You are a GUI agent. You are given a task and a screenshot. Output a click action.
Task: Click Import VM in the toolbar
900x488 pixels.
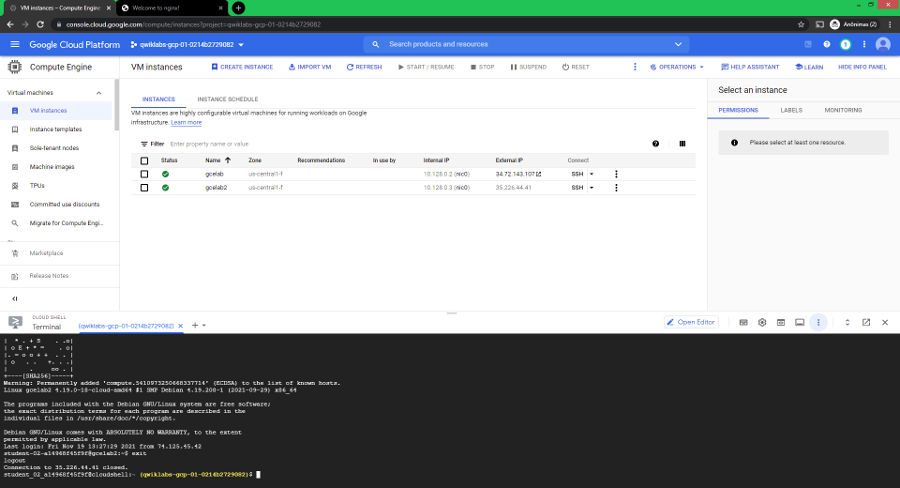(310, 67)
